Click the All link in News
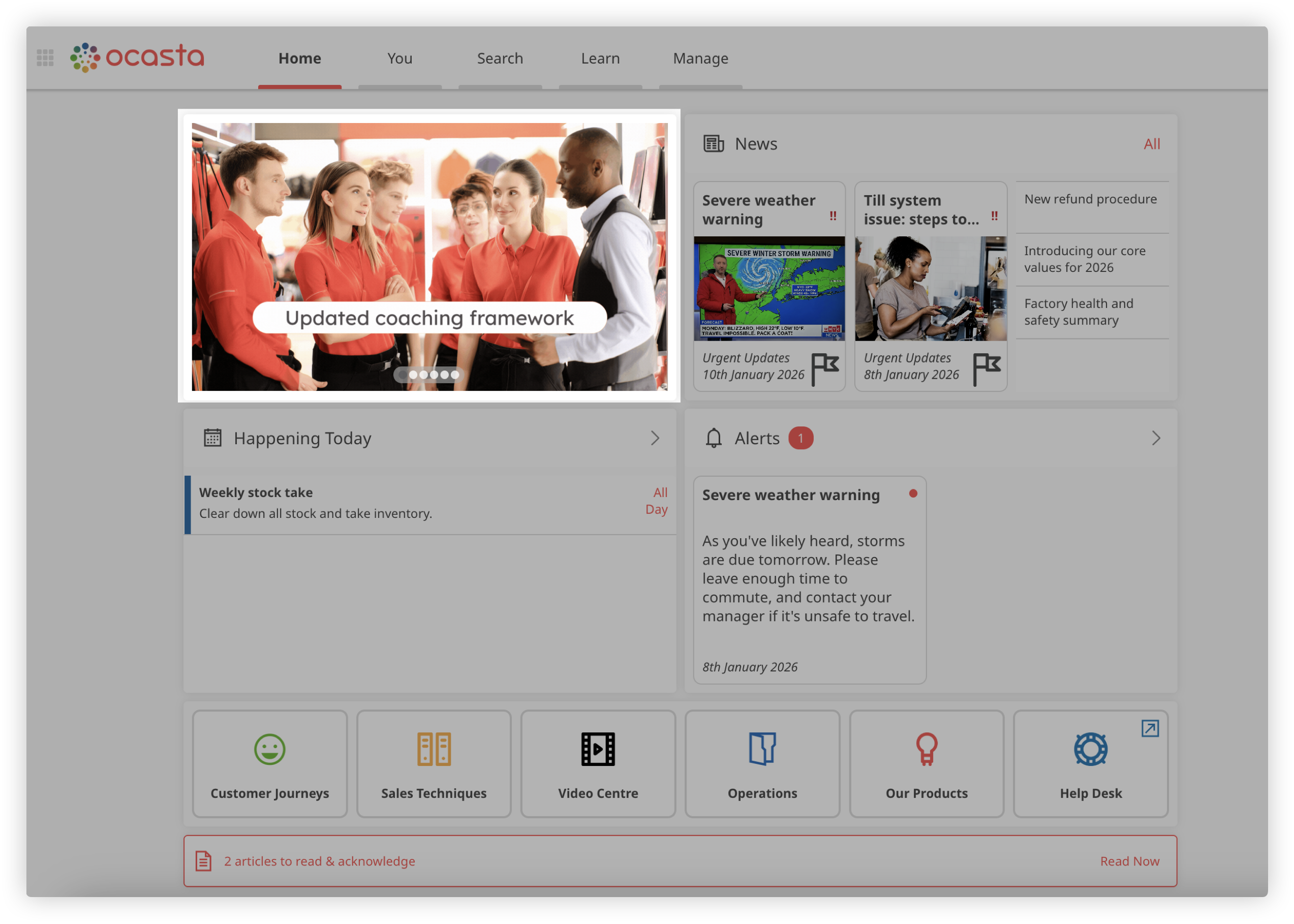The width and height of the screenshot is (1294, 924). [x=1151, y=144]
